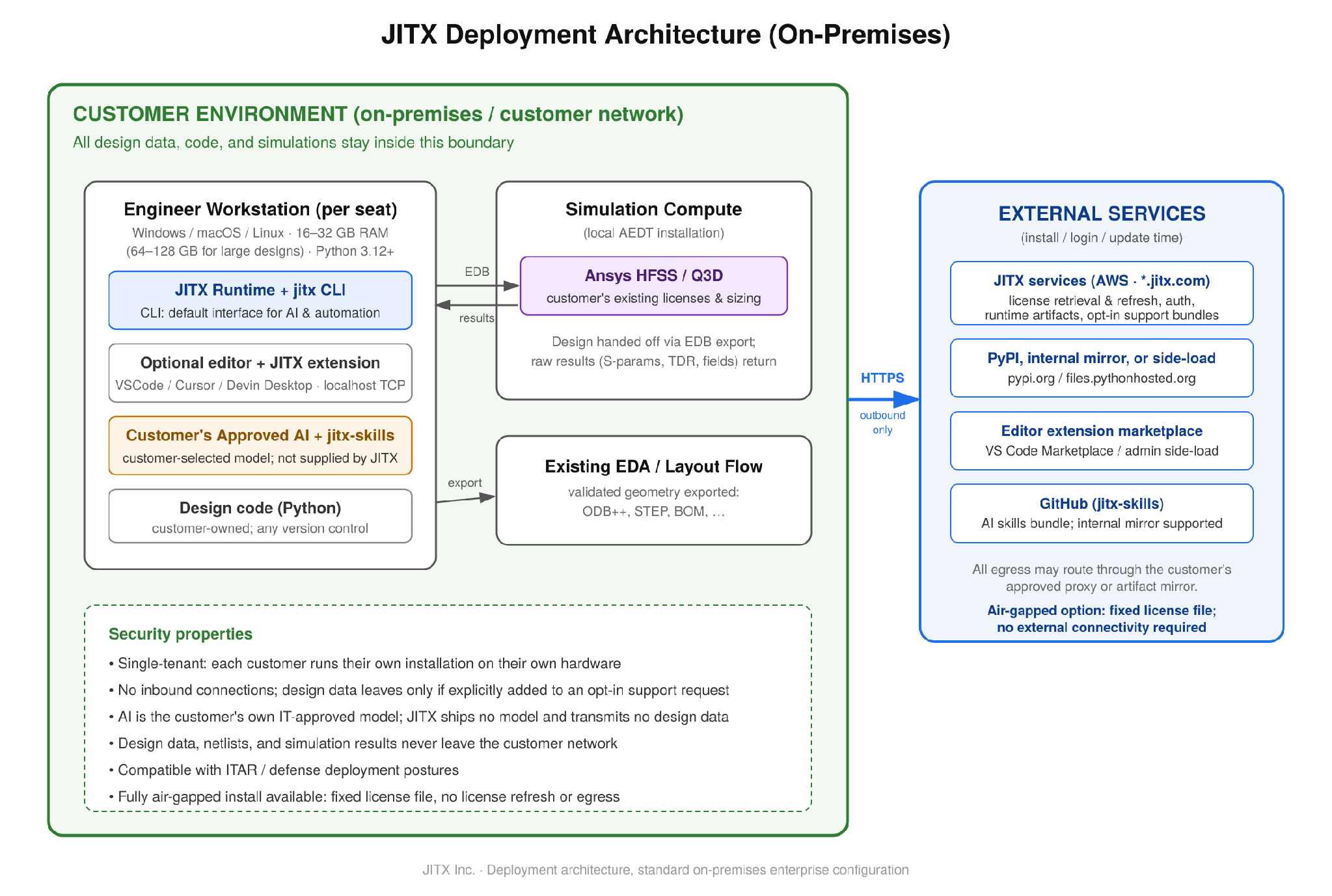The height and width of the screenshot is (896, 1332).
Task: Click 'All egress may route through' note
Action: [x=1102, y=578]
